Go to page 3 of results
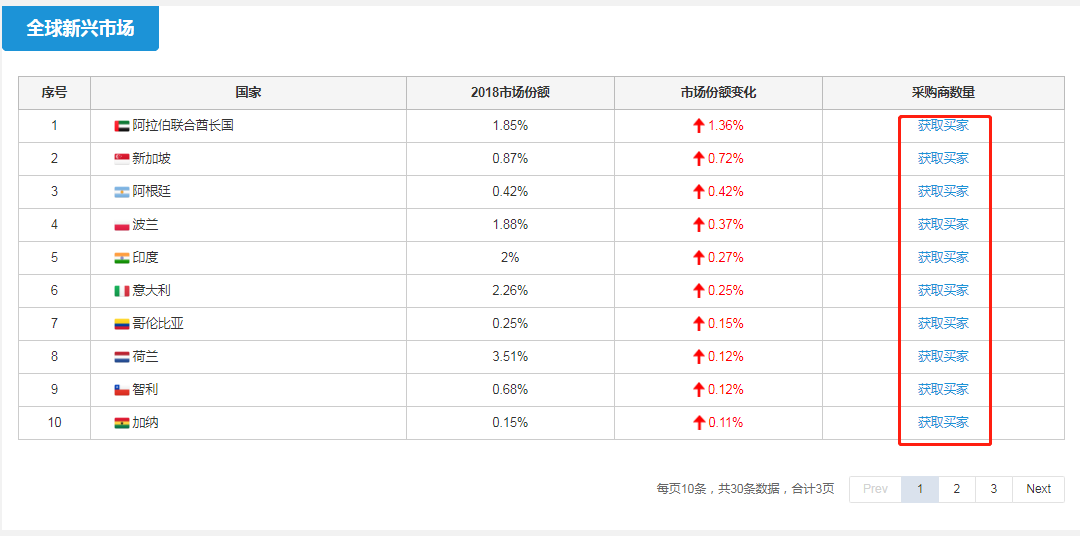The width and height of the screenshot is (1080, 536). click(994, 489)
